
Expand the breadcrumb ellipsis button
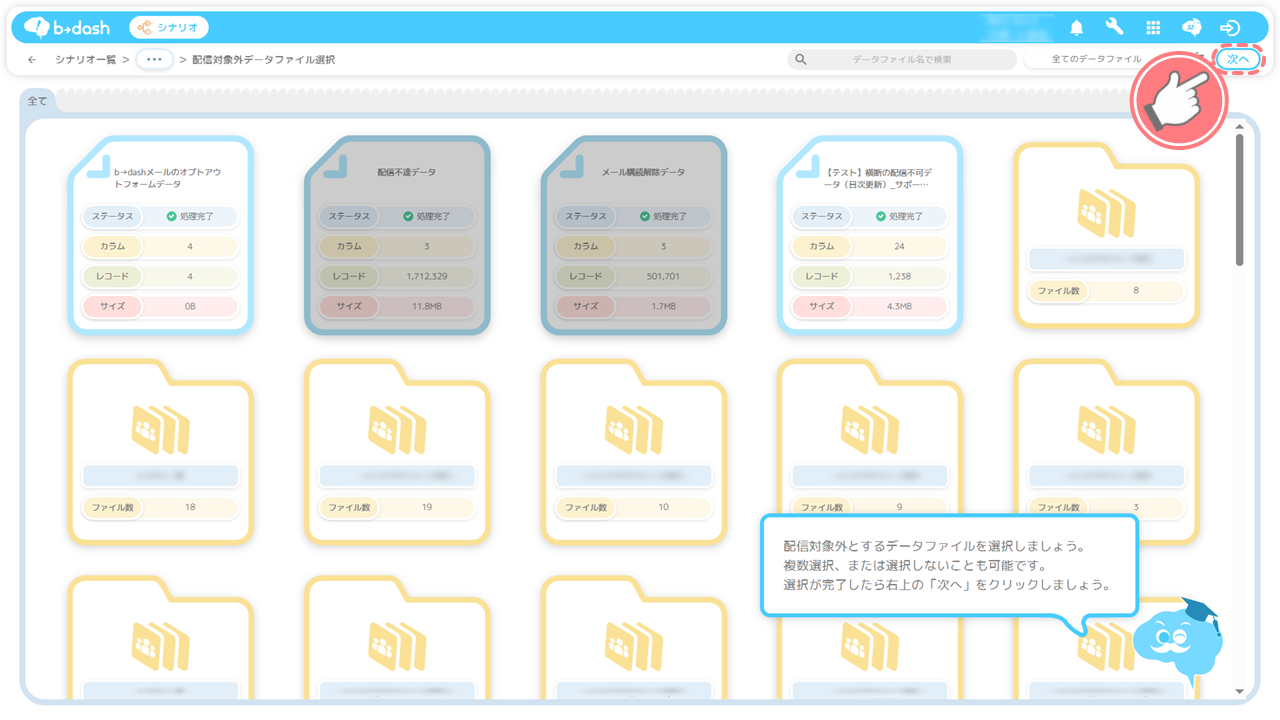(x=153, y=60)
